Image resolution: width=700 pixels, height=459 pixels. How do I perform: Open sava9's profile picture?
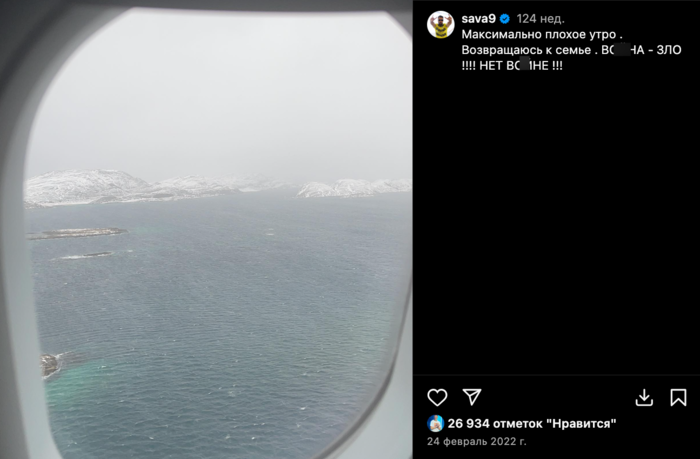click(x=441, y=24)
